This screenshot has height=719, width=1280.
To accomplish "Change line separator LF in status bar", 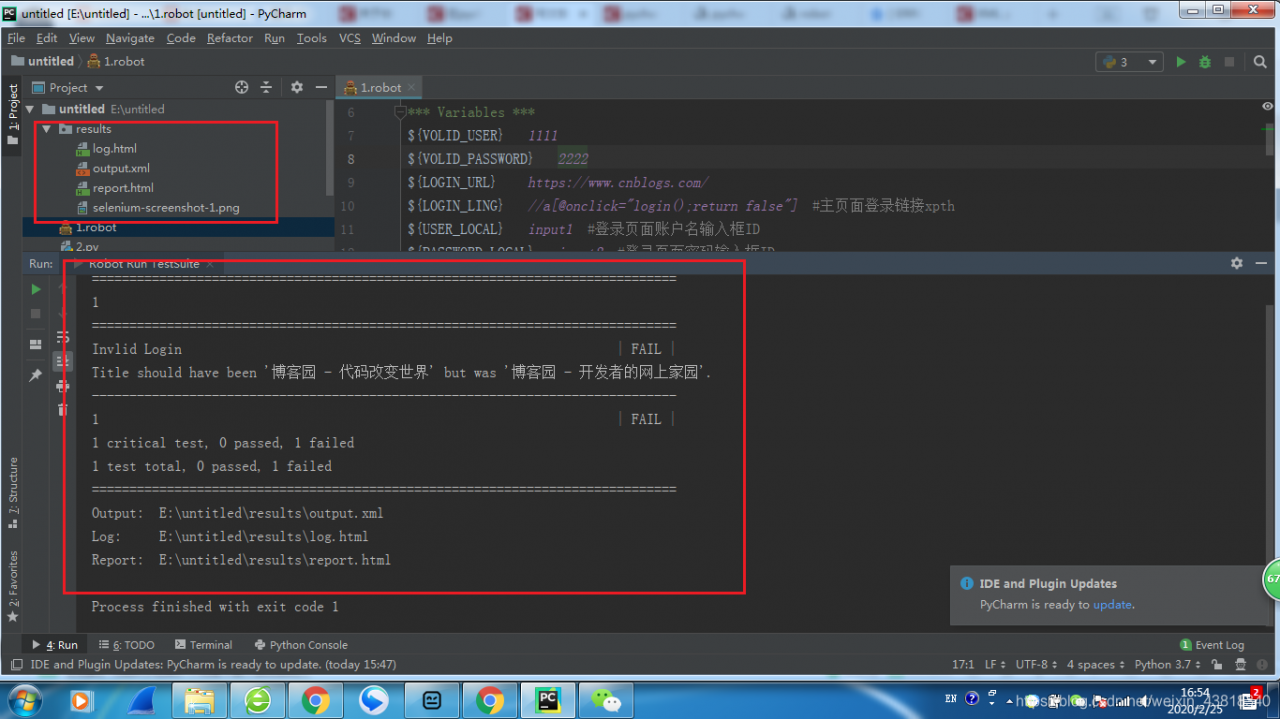I will pyautogui.click(x=995, y=664).
